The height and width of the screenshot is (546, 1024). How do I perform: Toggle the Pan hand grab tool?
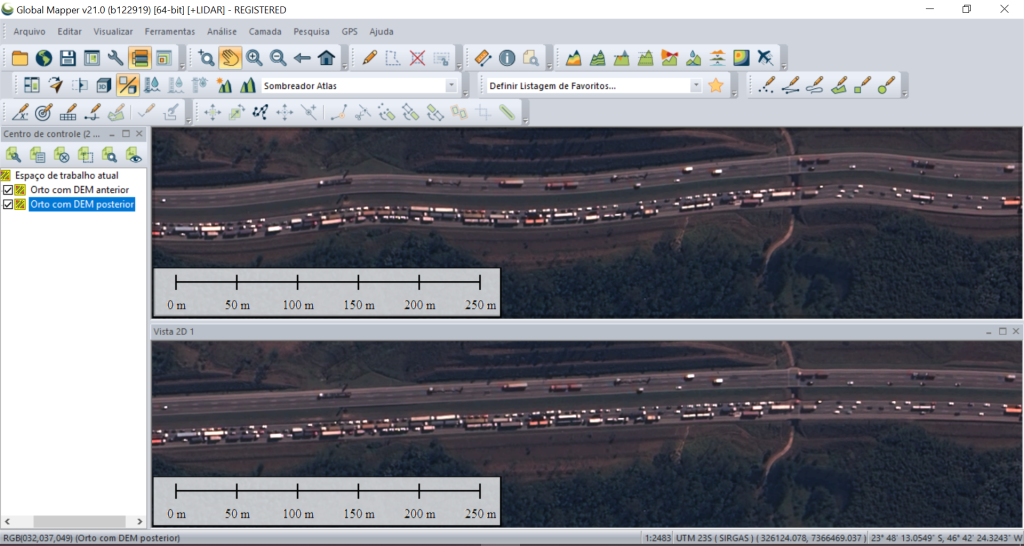click(230, 58)
